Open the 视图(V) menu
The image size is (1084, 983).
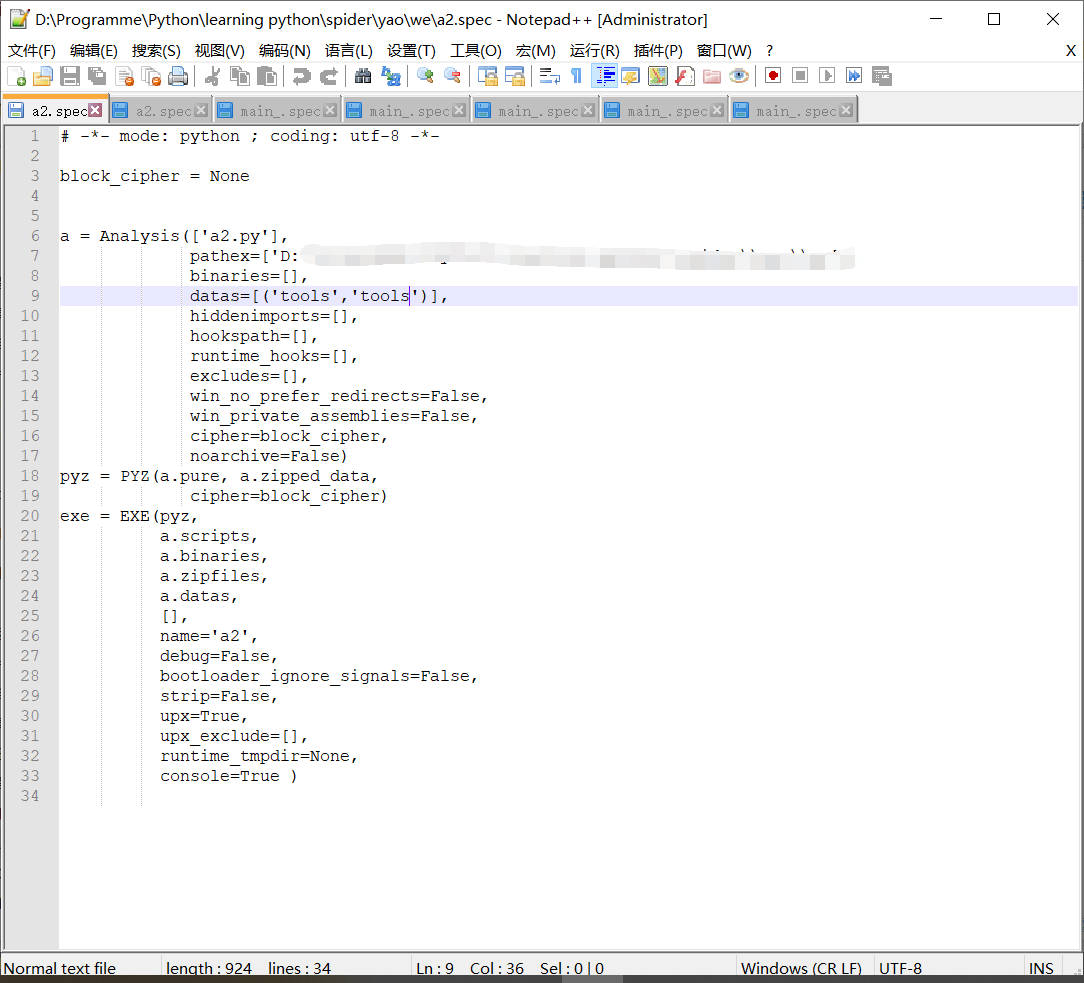(220, 51)
